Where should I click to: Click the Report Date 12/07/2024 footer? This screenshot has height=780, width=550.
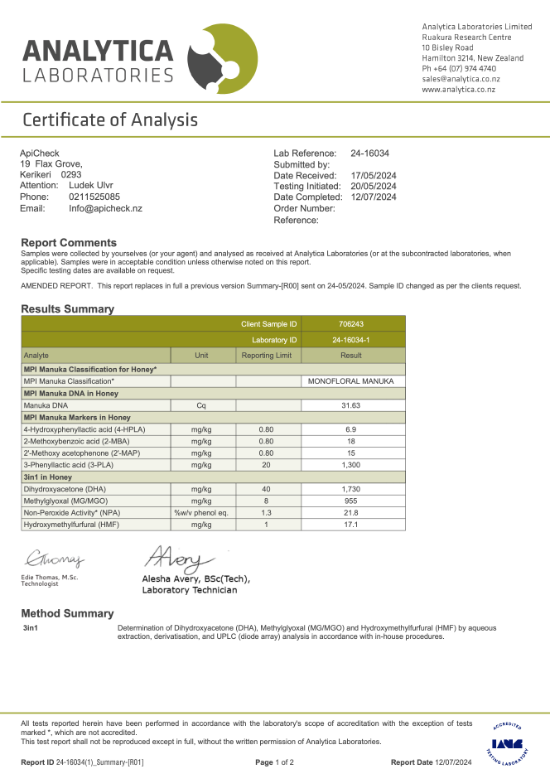coord(431,763)
